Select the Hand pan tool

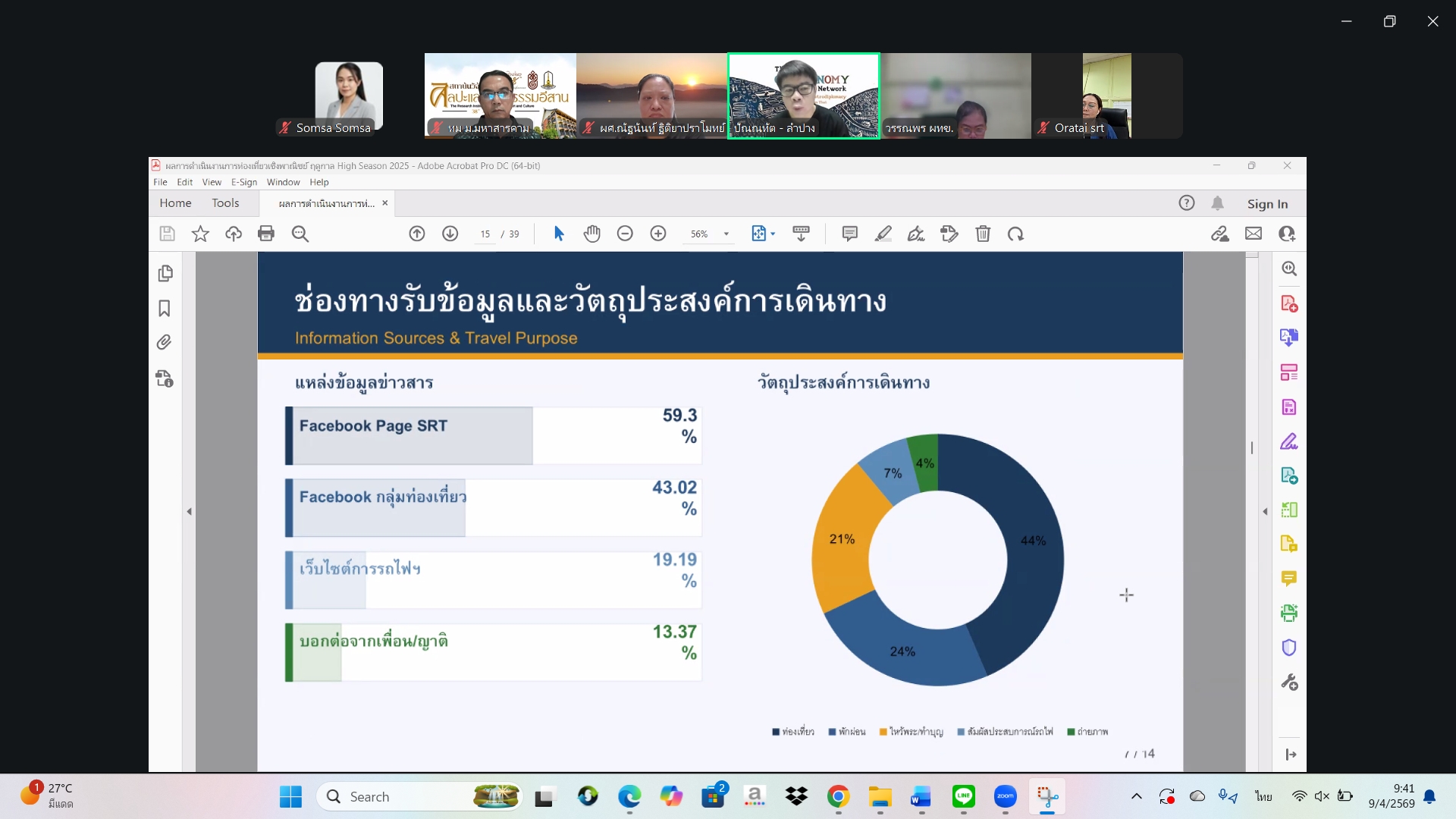coord(592,234)
